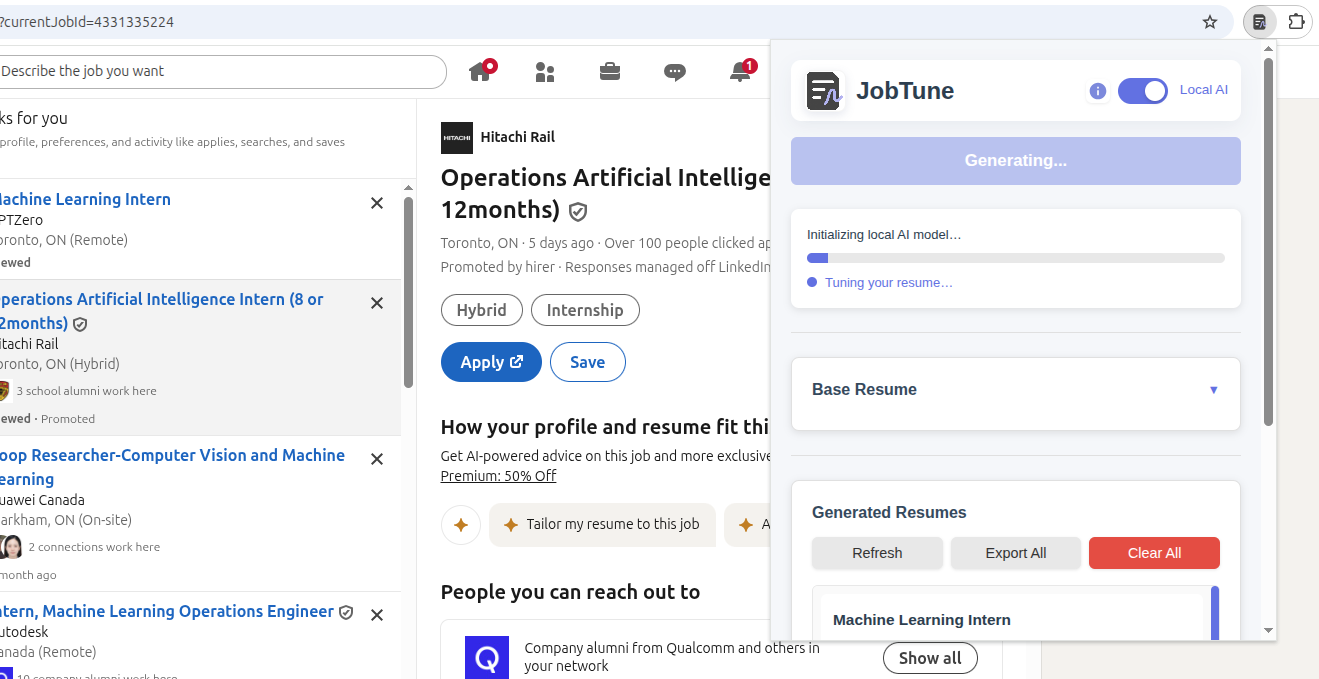
Task: Click the Qualcomm alumni logo
Action: point(487,657)
